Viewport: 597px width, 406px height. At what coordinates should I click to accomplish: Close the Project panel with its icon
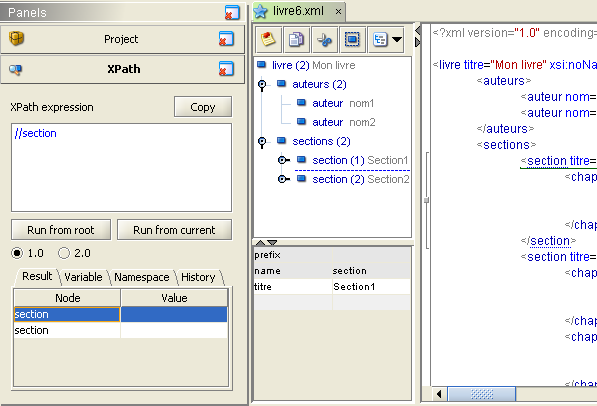226,39
